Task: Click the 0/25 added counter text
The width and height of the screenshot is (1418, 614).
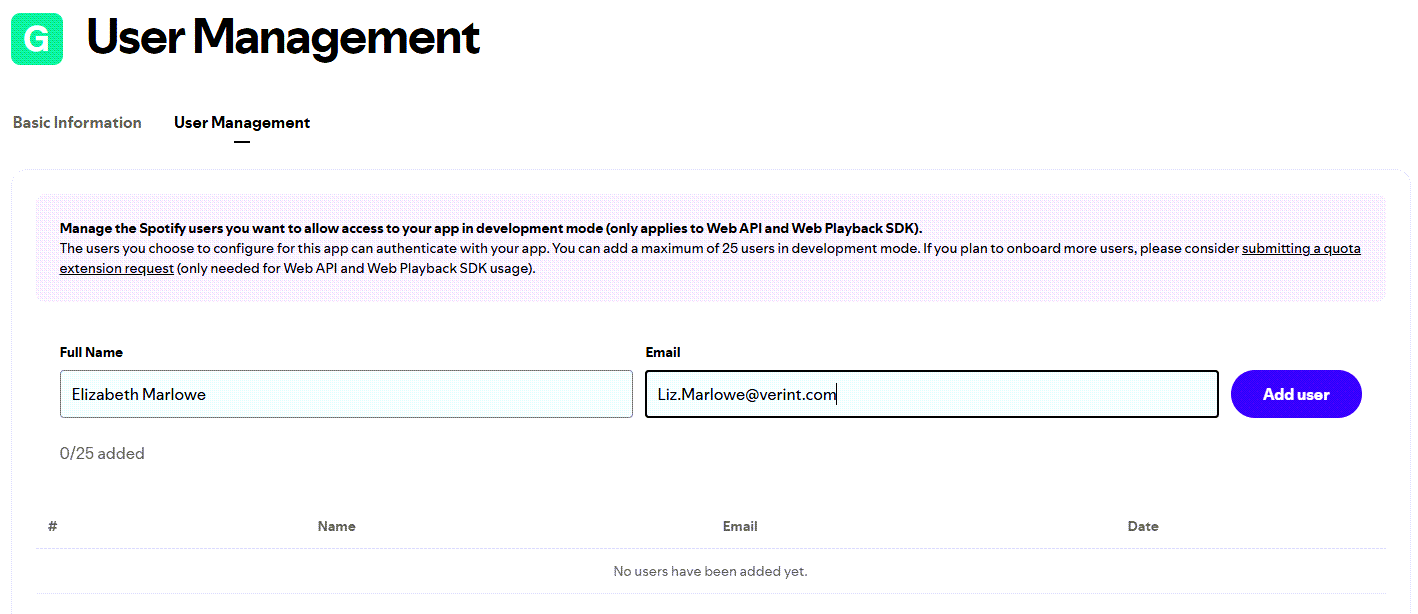Action: [x=101, y=453]
